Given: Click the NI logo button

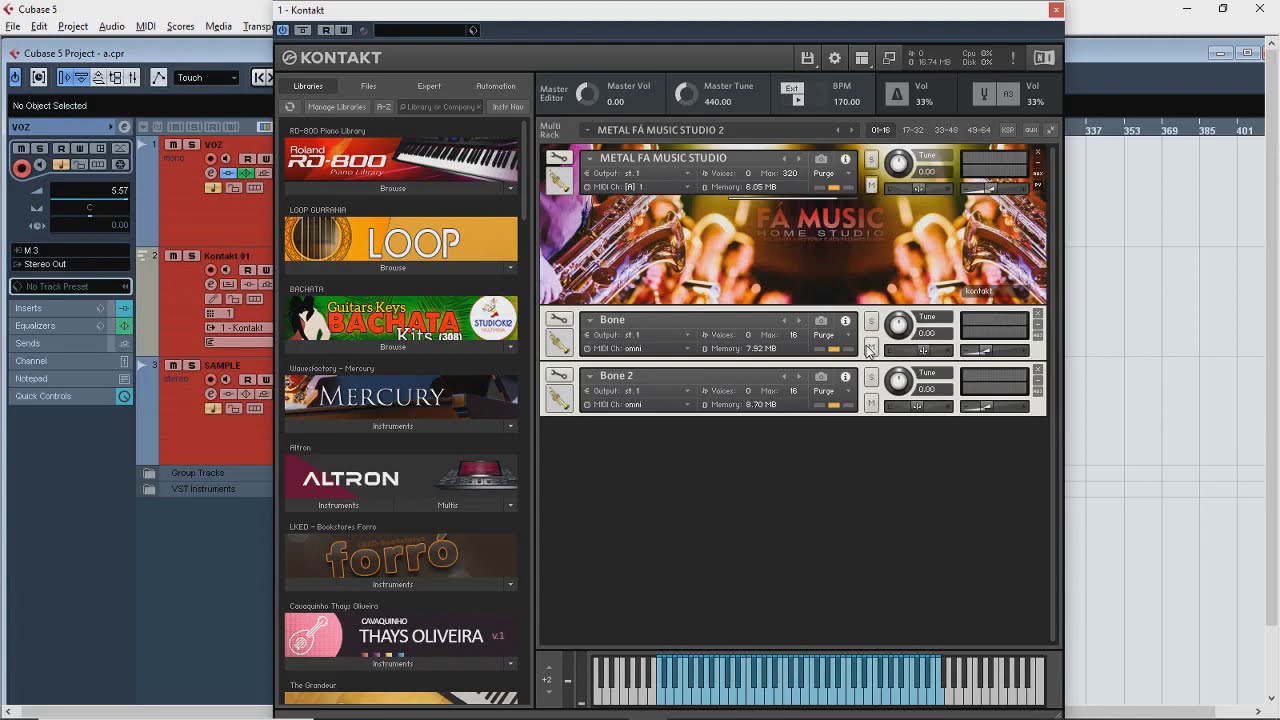Looking at the screenshot, I should (x=1044, y=58).
